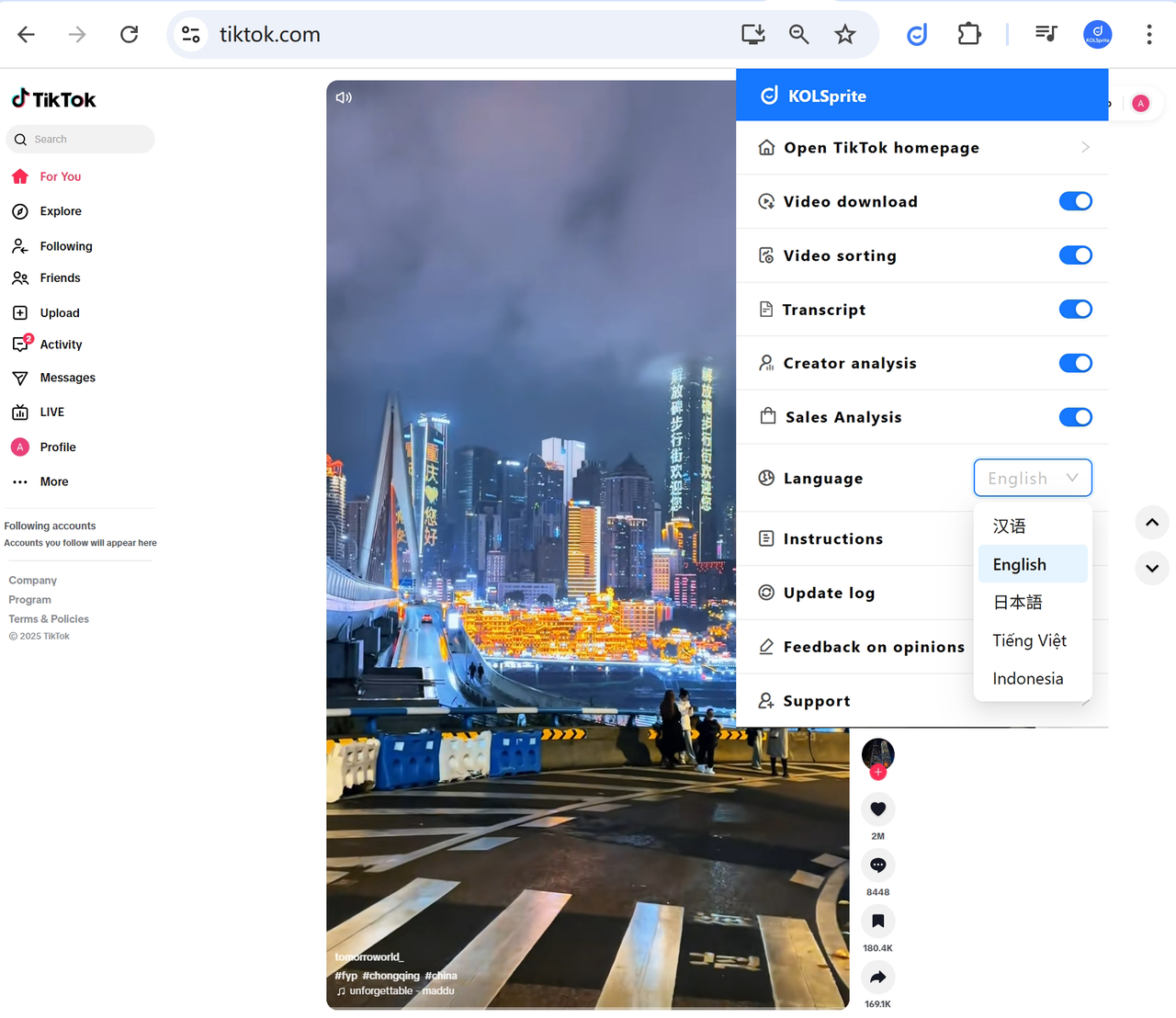Click the TikTok account avatar at top right
Screen dimensions: 1176x1018
coord(1141,104)
